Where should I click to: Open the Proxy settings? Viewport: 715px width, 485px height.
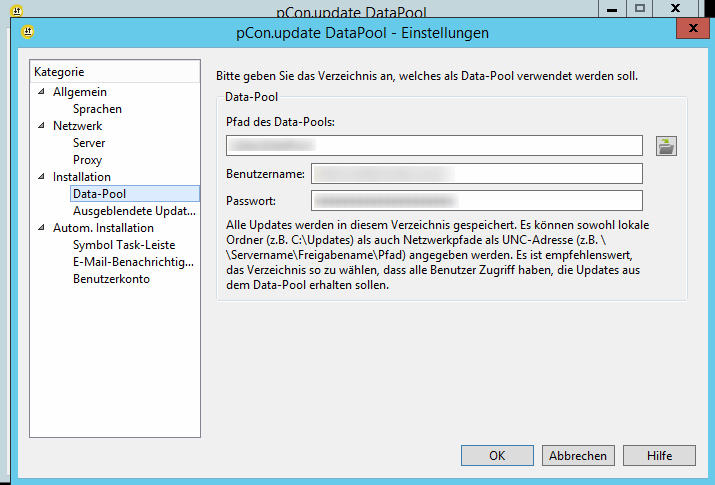[x=87, y=160]
